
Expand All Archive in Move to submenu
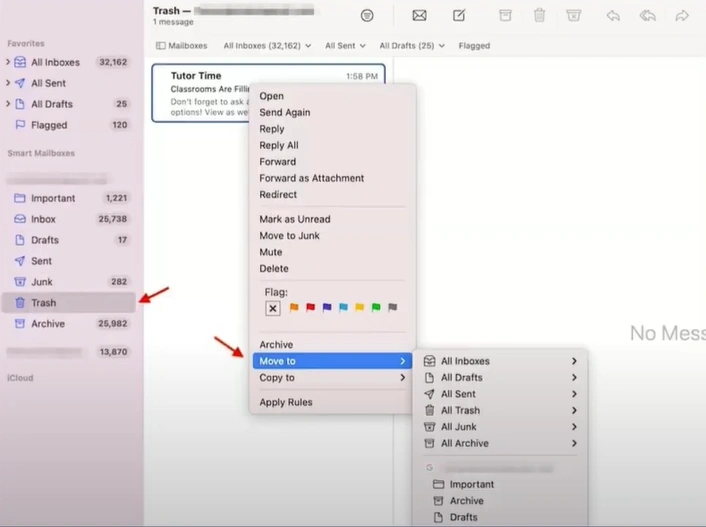[500, 443]
